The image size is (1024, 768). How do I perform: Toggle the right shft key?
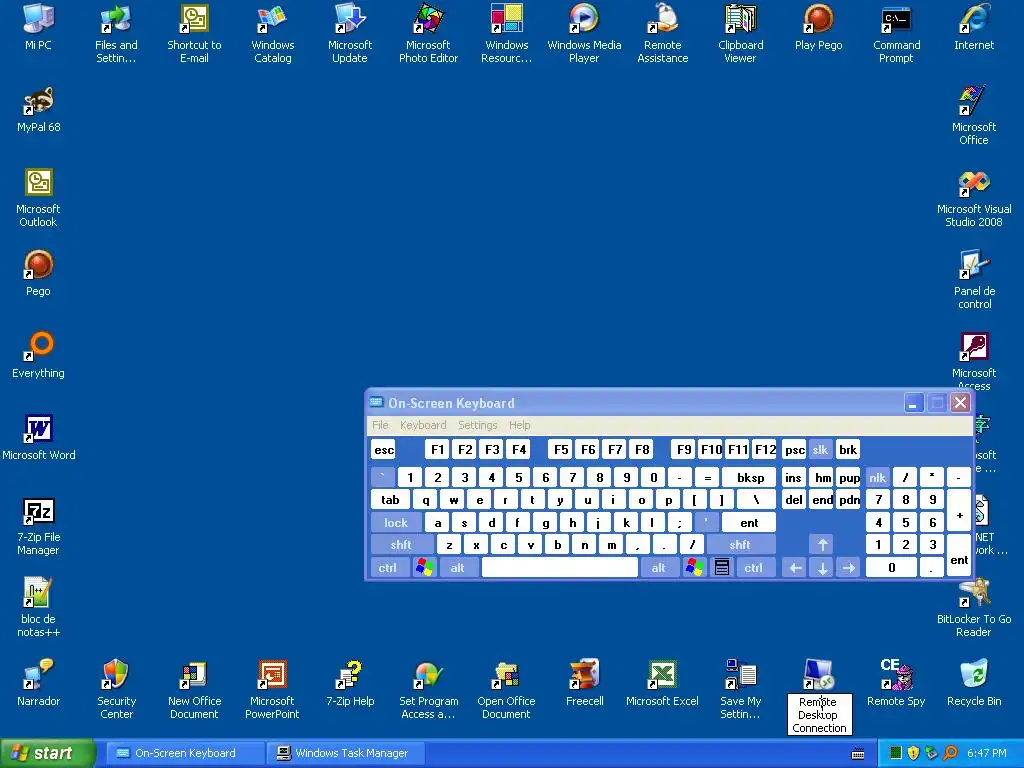(740, 545)
